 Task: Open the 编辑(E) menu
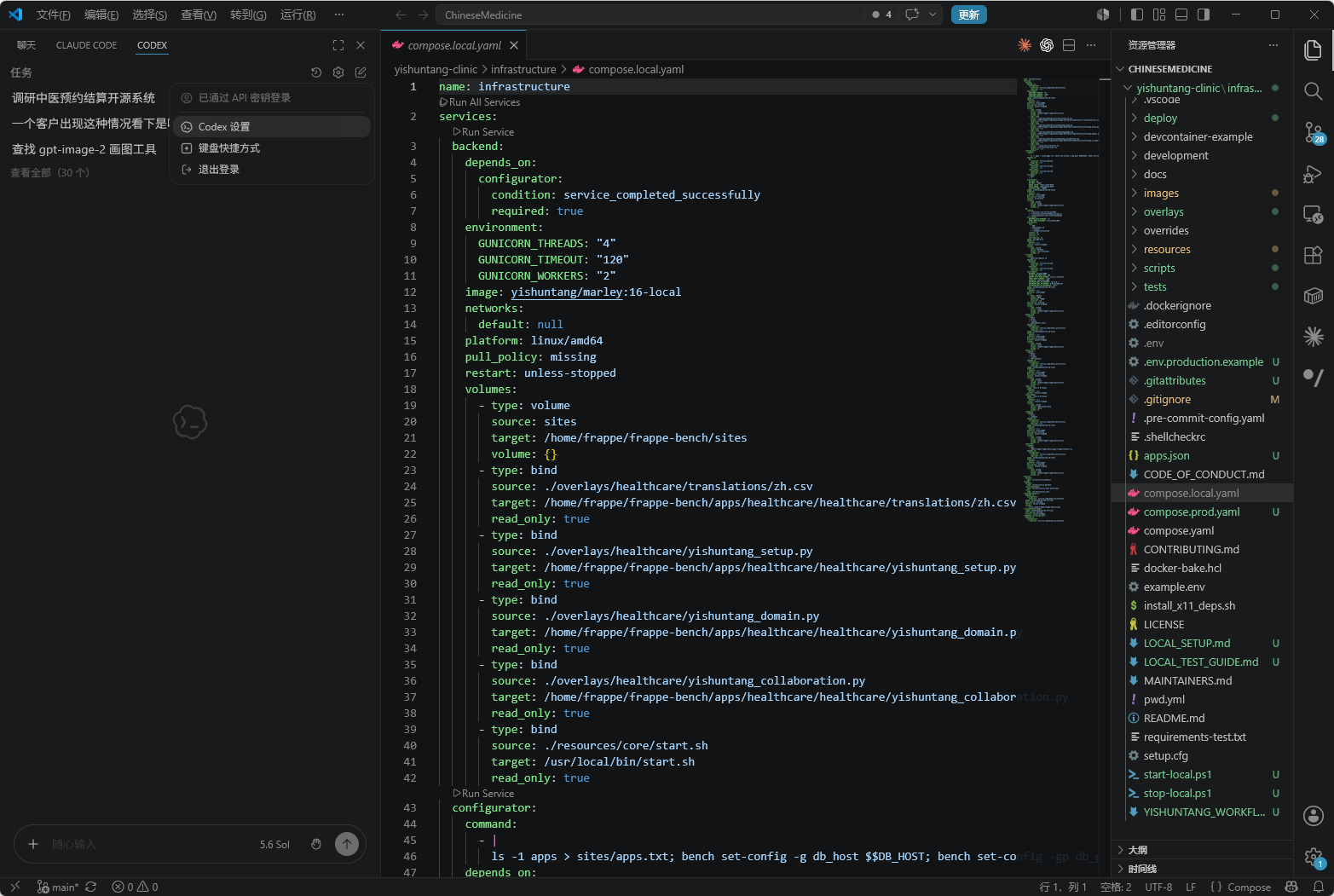(x=101, y=14)
